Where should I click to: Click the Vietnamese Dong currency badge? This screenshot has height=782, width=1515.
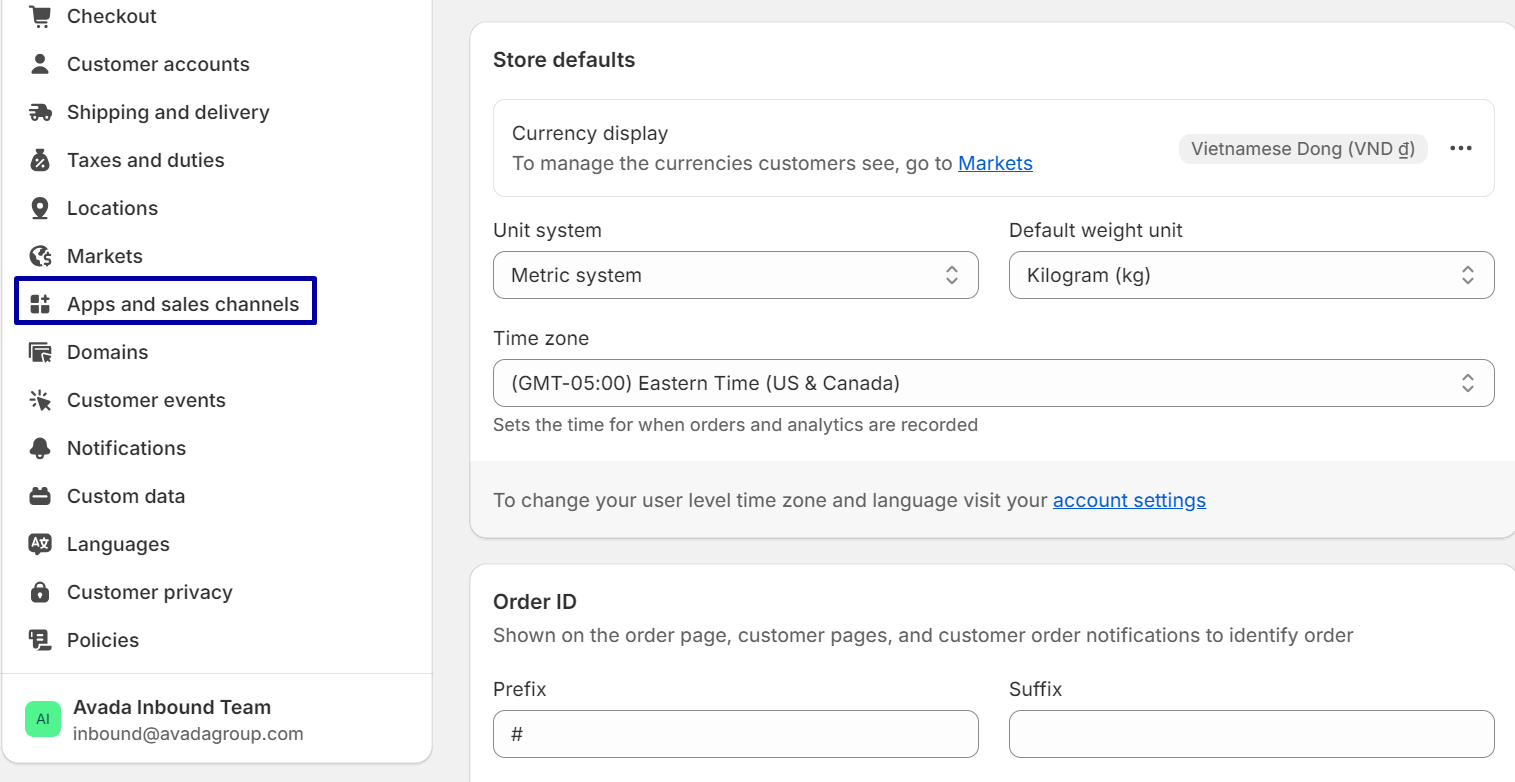coord(1303,149)
